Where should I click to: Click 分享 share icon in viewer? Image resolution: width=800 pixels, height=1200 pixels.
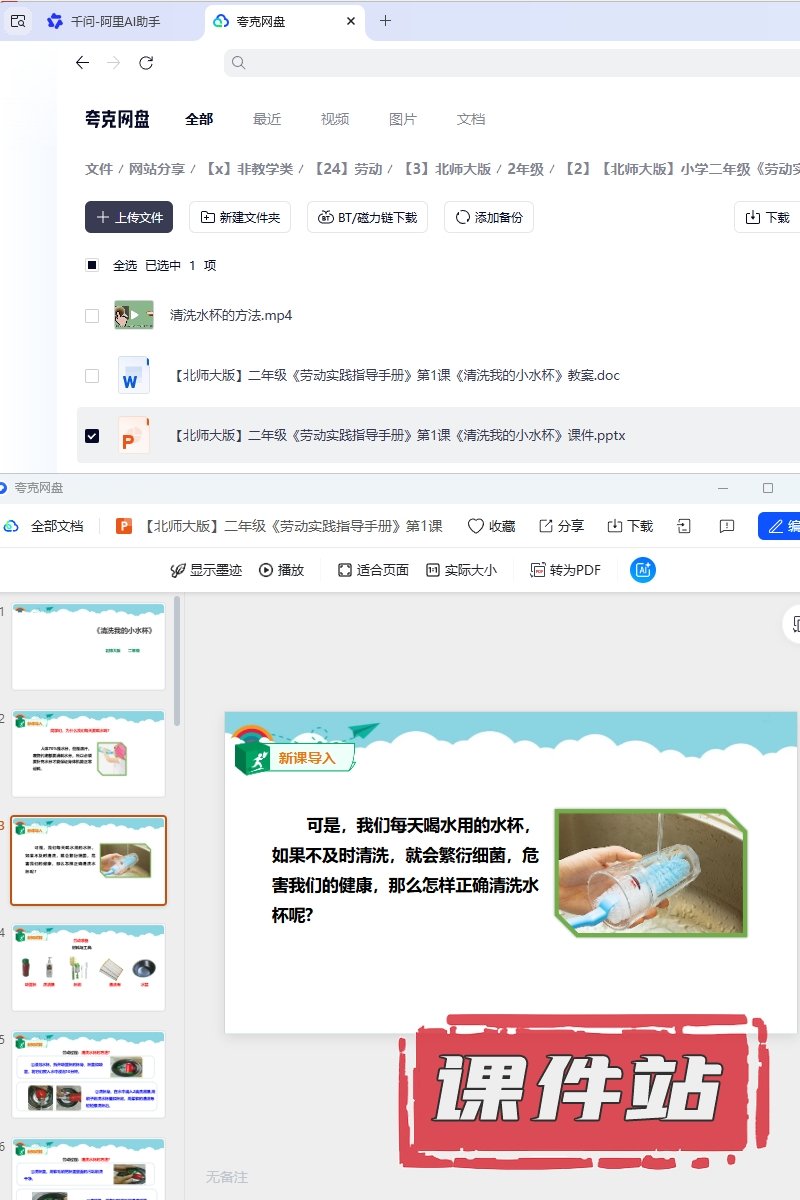click(x=561, y=526)
